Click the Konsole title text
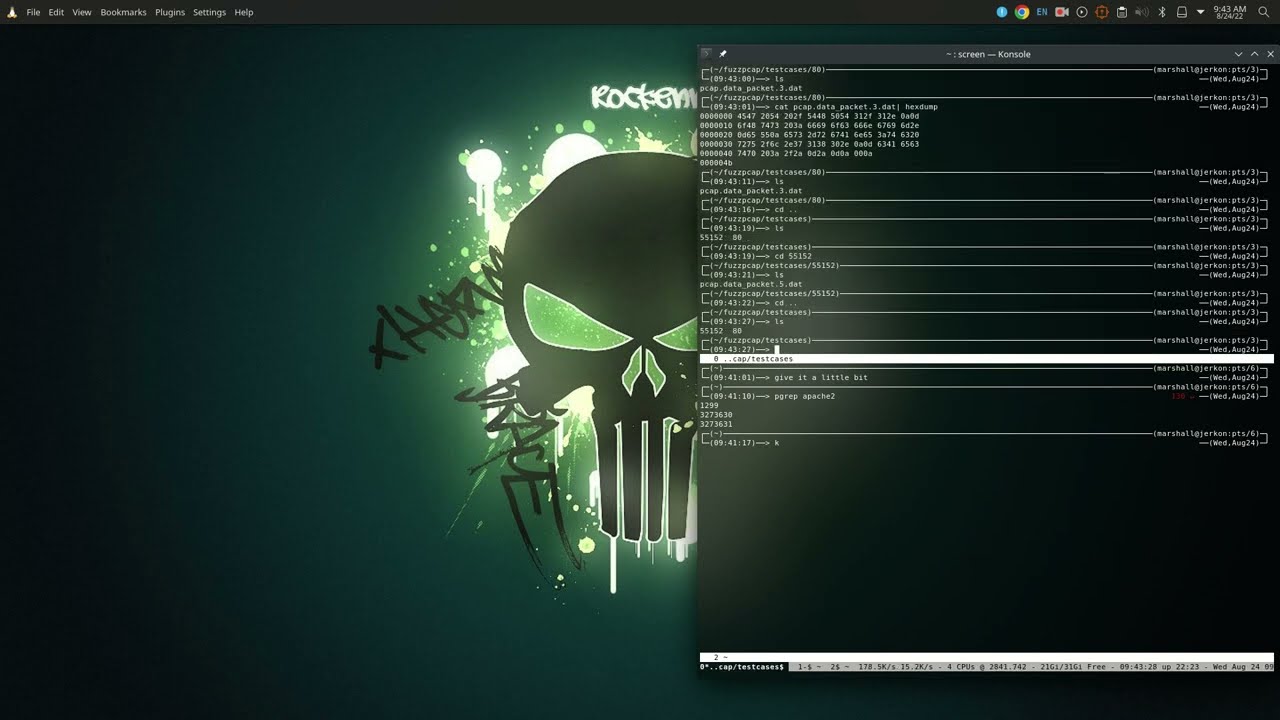The height and width of the screenshot is (720, 1280). pos(988,54)
